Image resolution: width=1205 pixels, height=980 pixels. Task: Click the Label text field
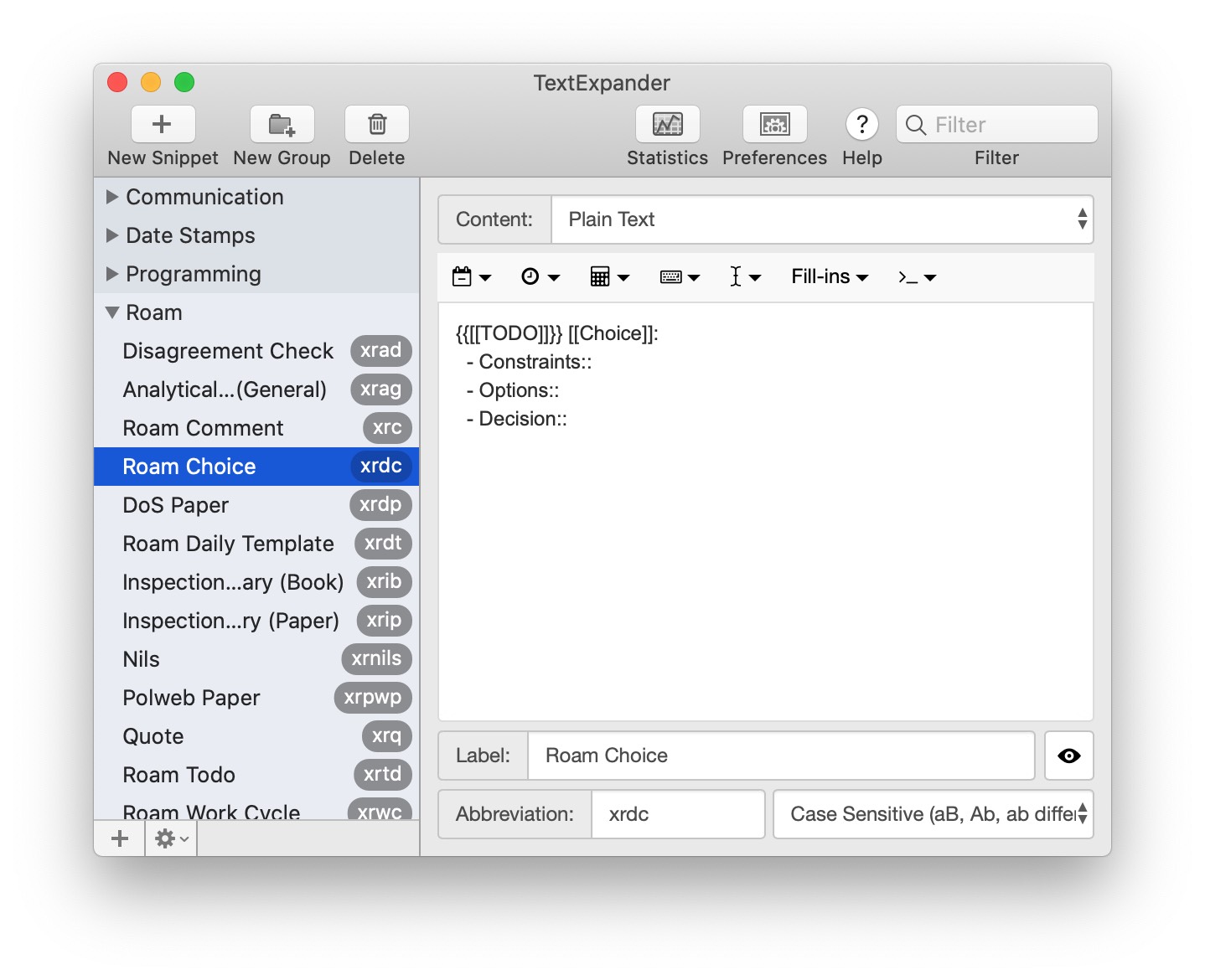(x=781, y=756)
